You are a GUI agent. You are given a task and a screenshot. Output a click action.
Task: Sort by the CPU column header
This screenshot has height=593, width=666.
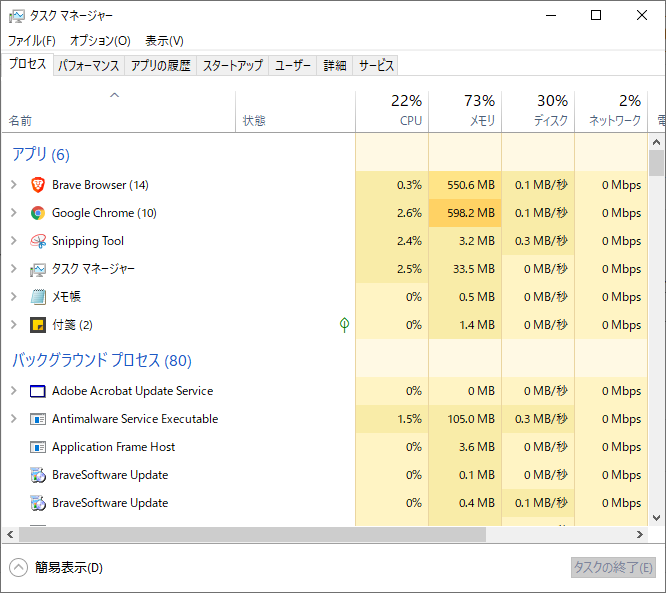[392, 111]
